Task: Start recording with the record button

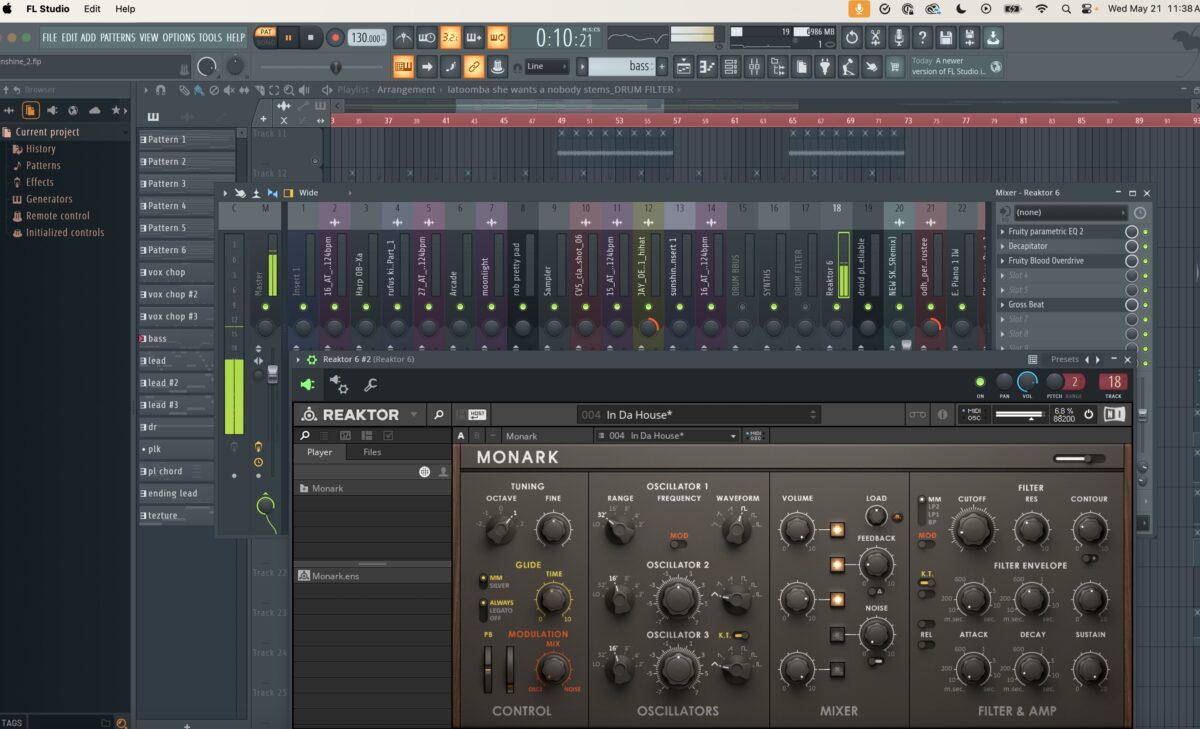Action: 335,38
